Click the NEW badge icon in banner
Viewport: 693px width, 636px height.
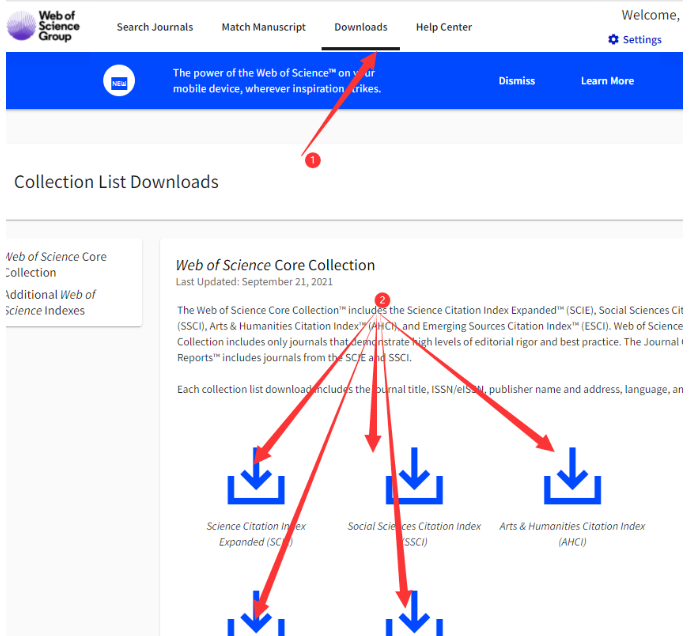(119, 81)
